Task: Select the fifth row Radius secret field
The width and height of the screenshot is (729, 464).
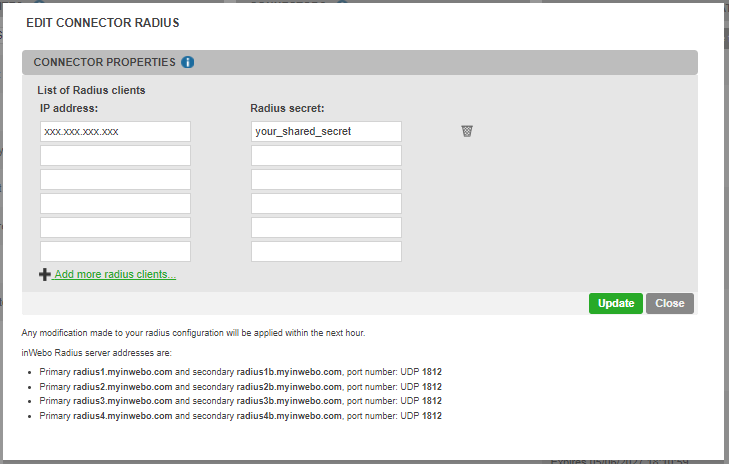Action: click(x=326, y=227)
